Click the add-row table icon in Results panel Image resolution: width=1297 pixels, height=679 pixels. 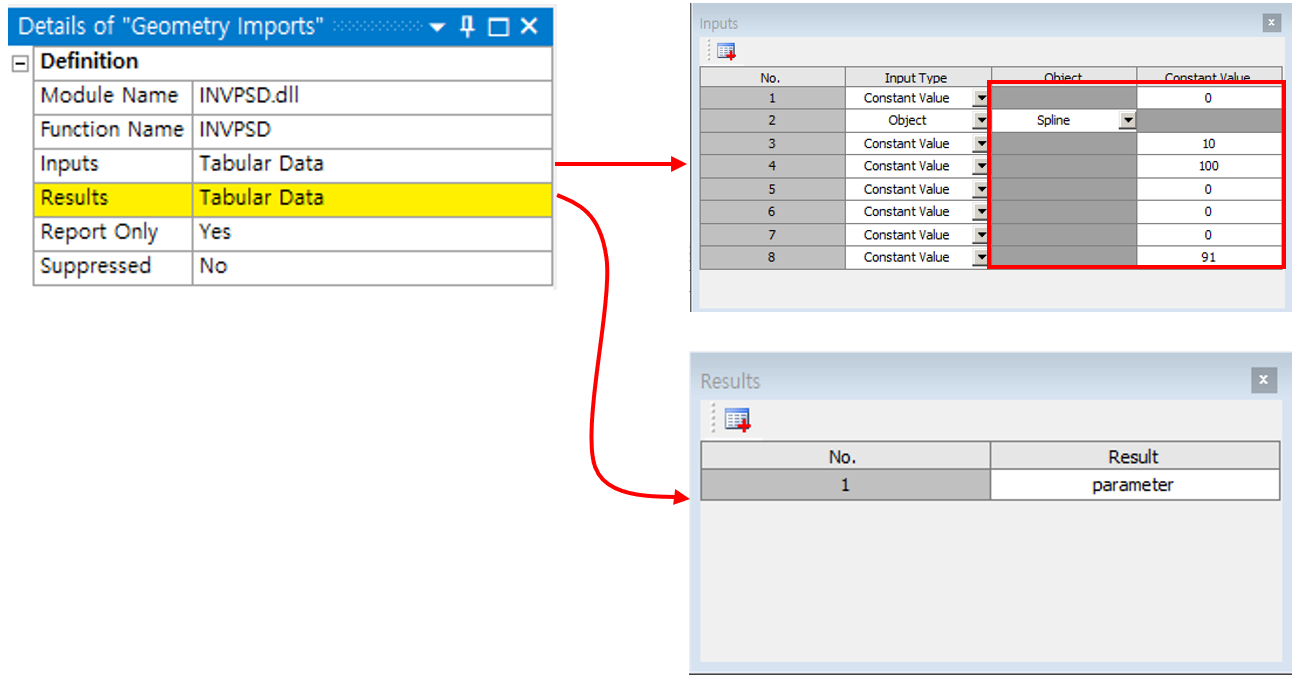738,420
